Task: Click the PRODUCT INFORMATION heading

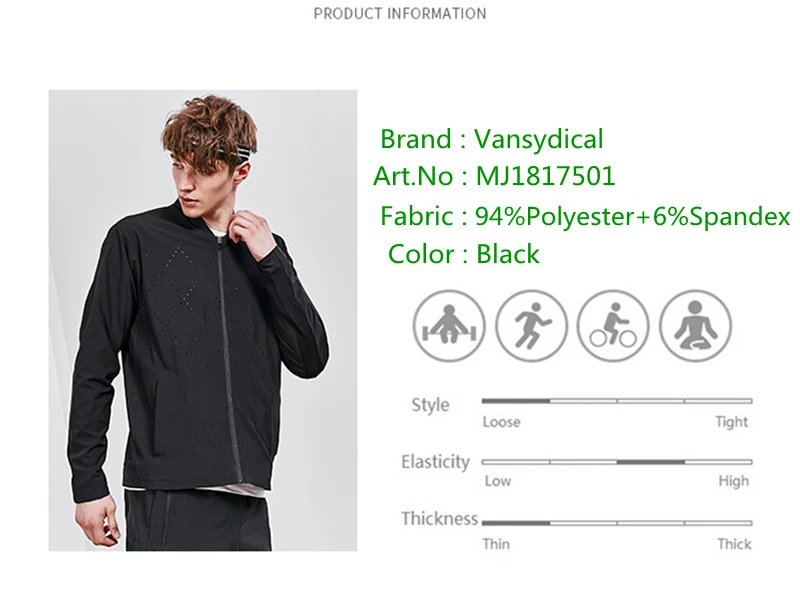Action: click(x=400, y=14)
